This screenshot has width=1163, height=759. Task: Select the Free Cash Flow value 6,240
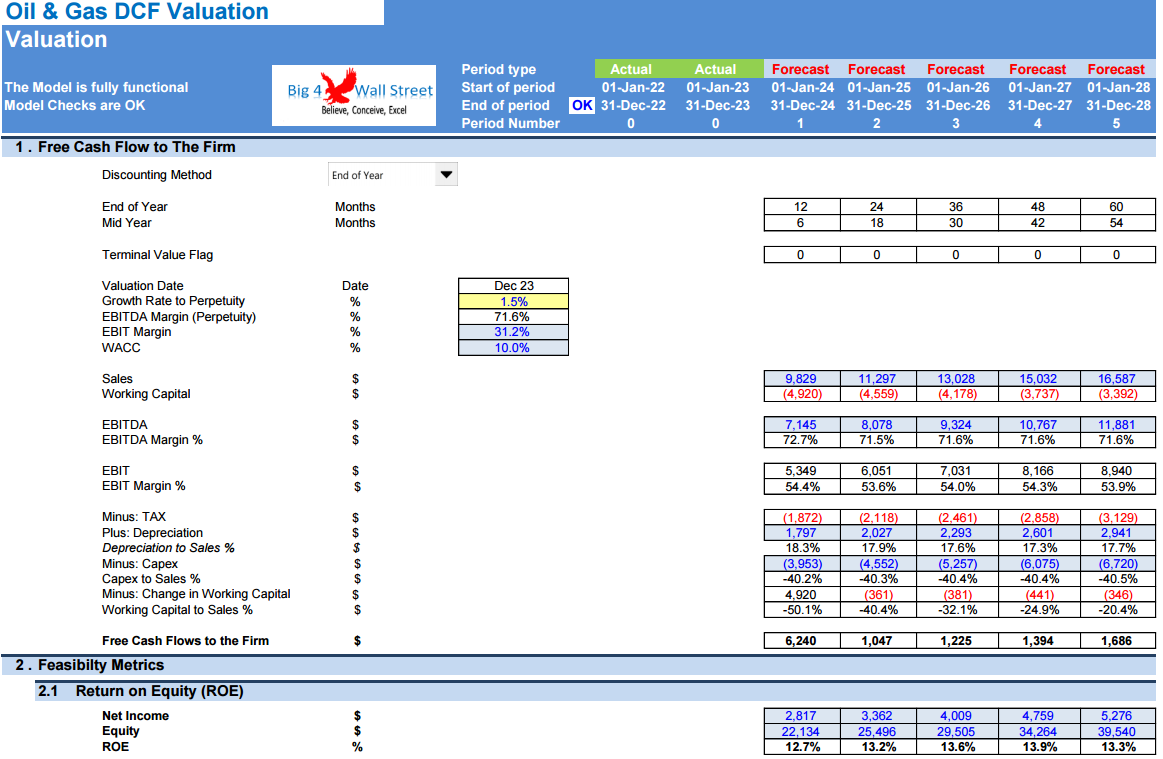pyautogui.click(x=802, y=640)
